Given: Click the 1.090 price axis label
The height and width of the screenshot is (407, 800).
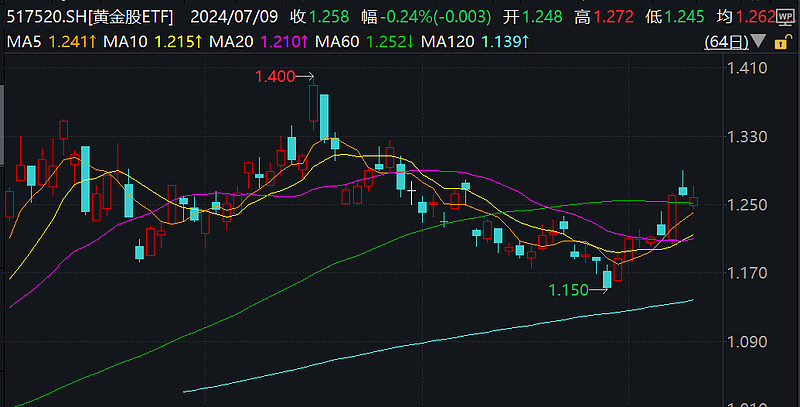Looking at the screenshot, I should point(747,342).
